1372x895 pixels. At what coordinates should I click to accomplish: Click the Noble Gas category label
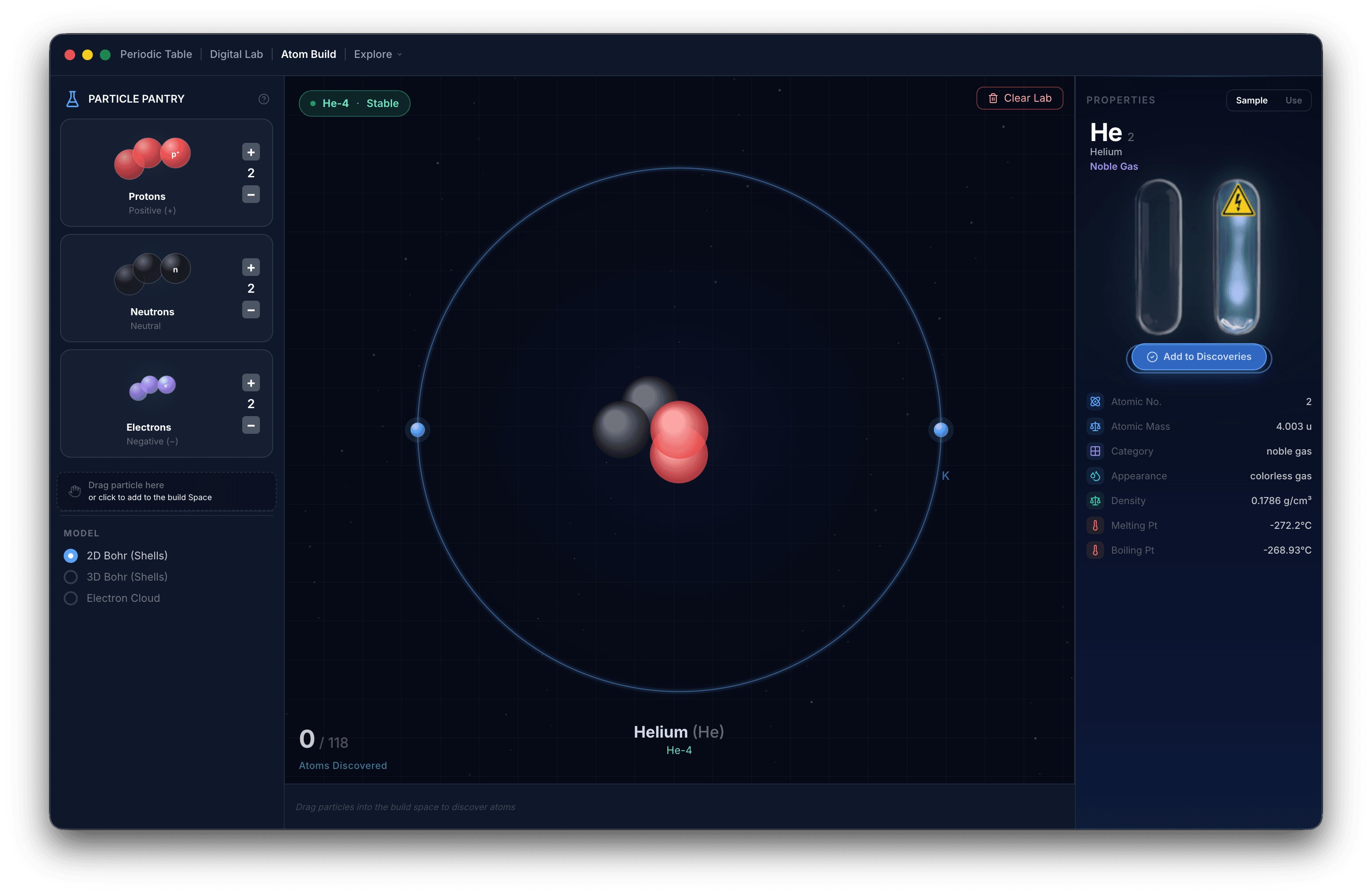(x=1113, y=167)
